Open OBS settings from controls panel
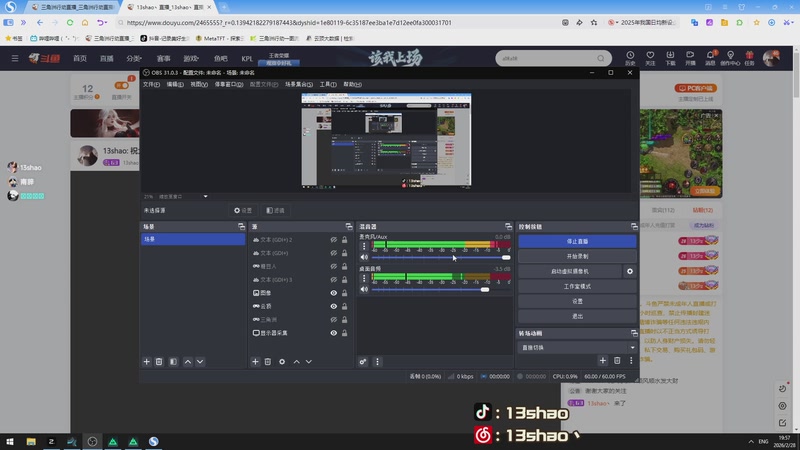 coord(577,301)
